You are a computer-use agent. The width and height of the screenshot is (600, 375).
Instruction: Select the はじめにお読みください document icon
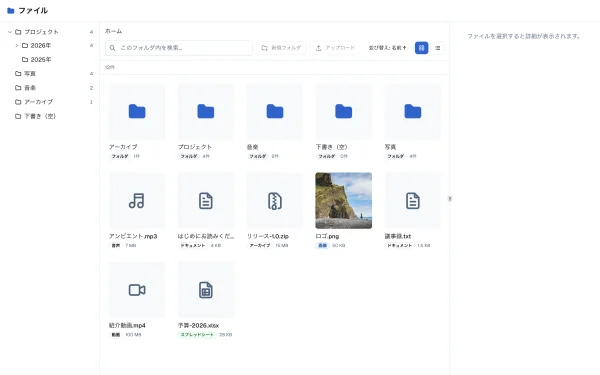pos(206,201)
